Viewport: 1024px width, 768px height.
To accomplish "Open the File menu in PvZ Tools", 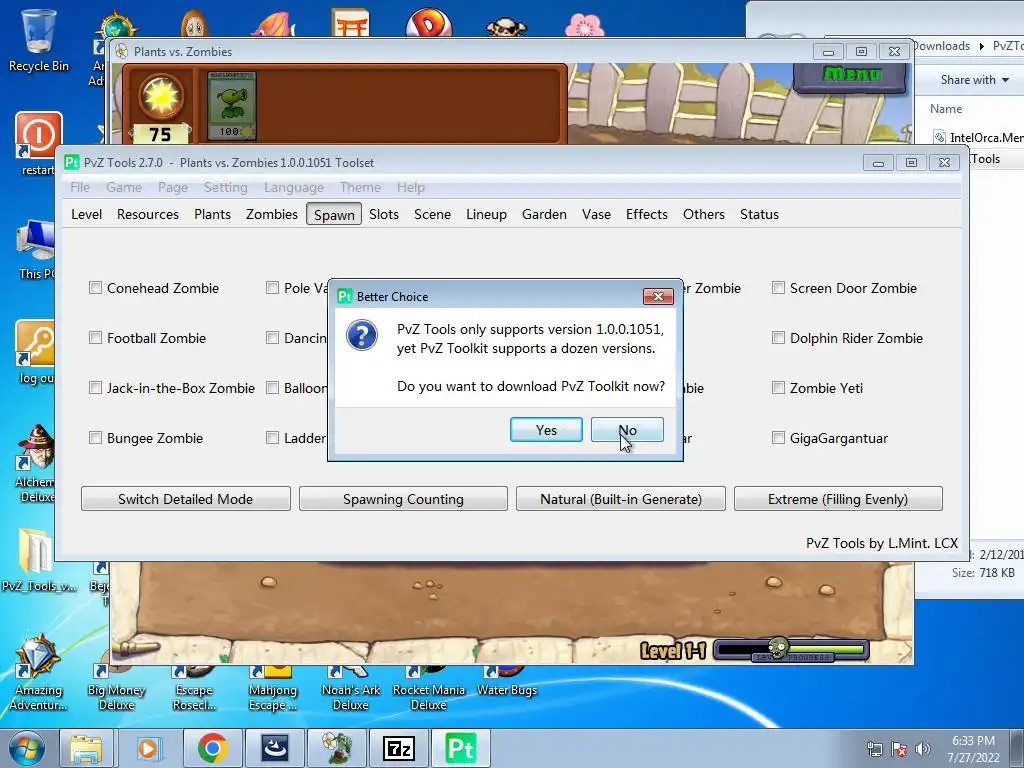I will tap(80, 187).
